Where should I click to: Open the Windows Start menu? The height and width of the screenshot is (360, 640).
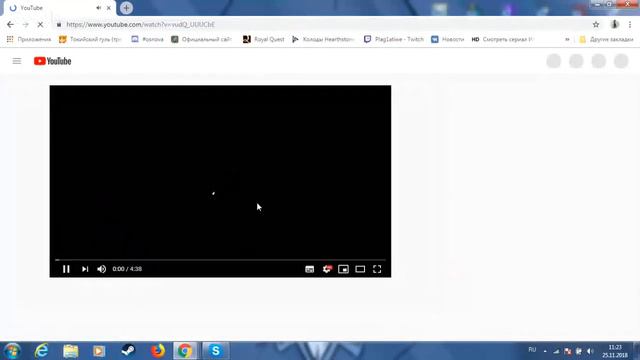click(12, 351)
